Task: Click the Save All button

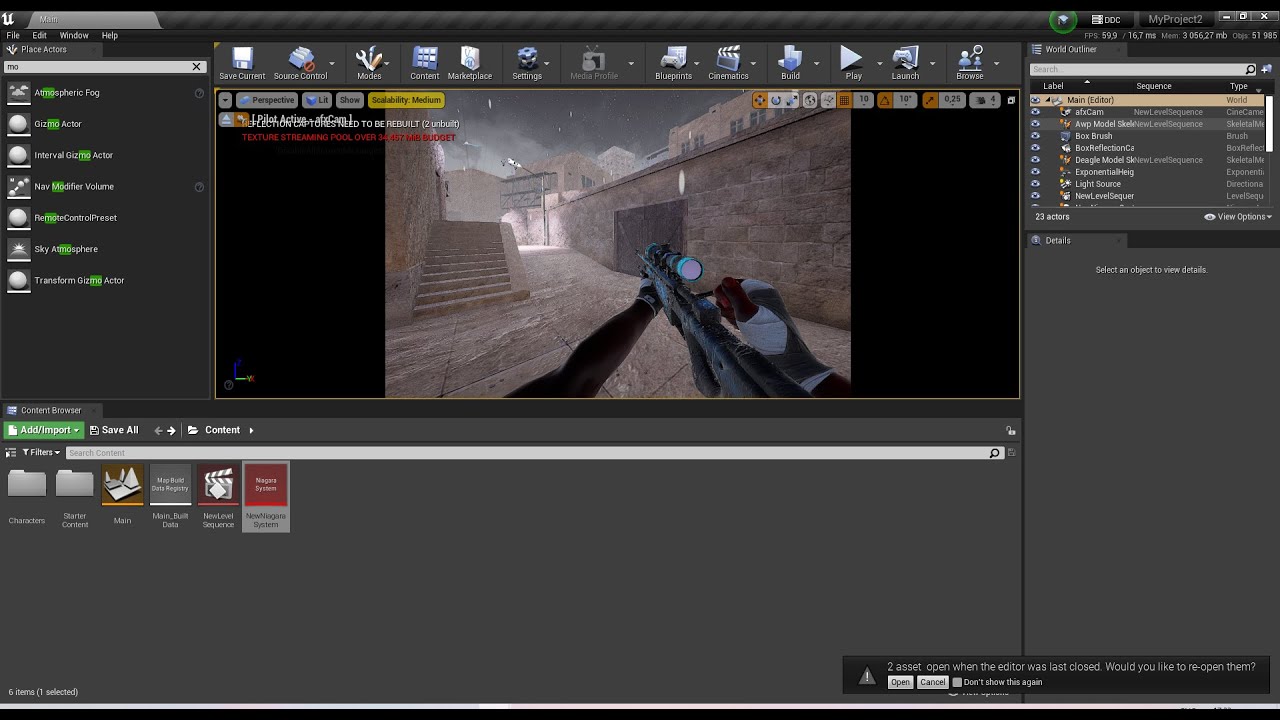Action: click(113, 430)
